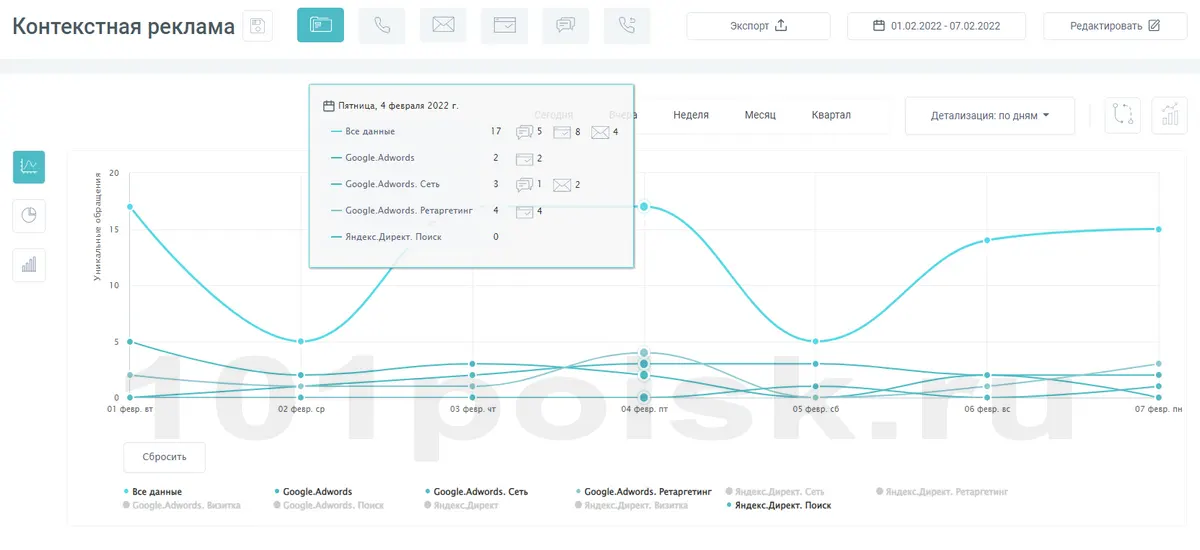Click the 06 февр. data point on top line
The height and width of the screenshot is (550, 1200).
[987, 240]
